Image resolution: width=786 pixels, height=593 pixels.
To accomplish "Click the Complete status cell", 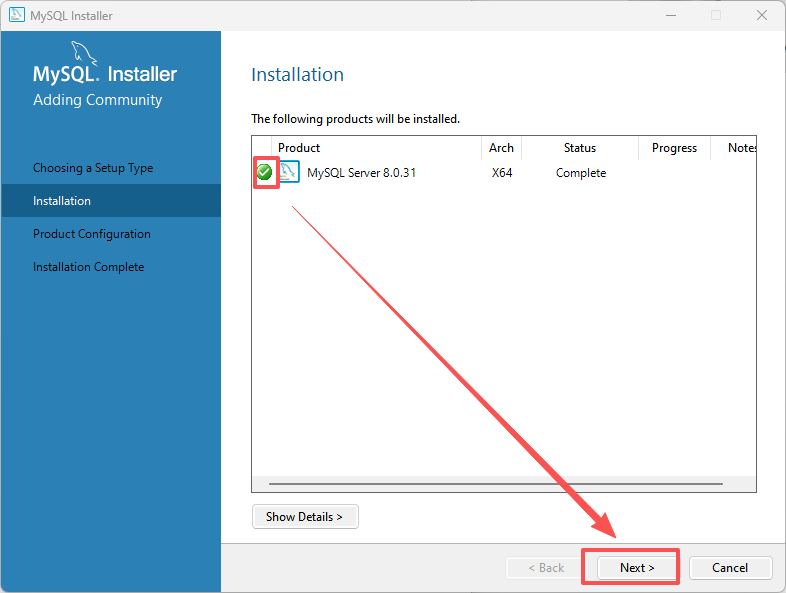I will [x=581, y=173].
